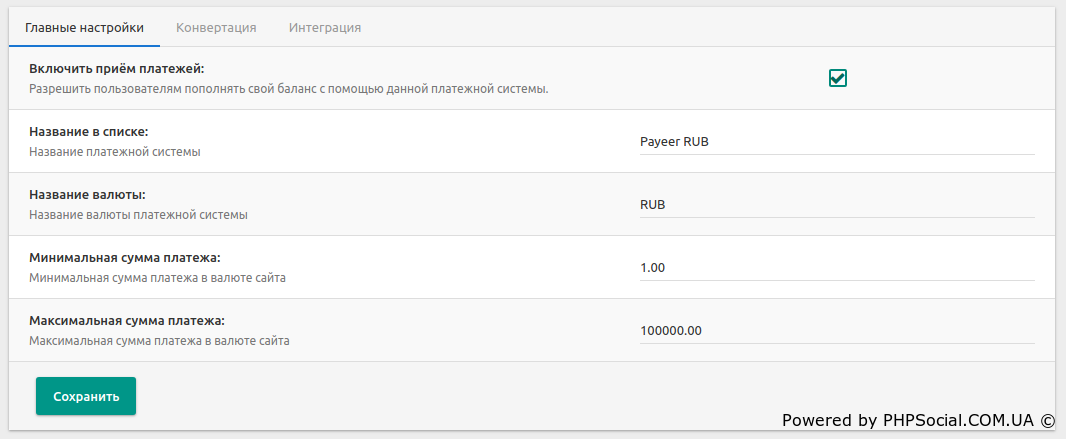Click the minimum amount field showing 1.00

coord(837,268)
